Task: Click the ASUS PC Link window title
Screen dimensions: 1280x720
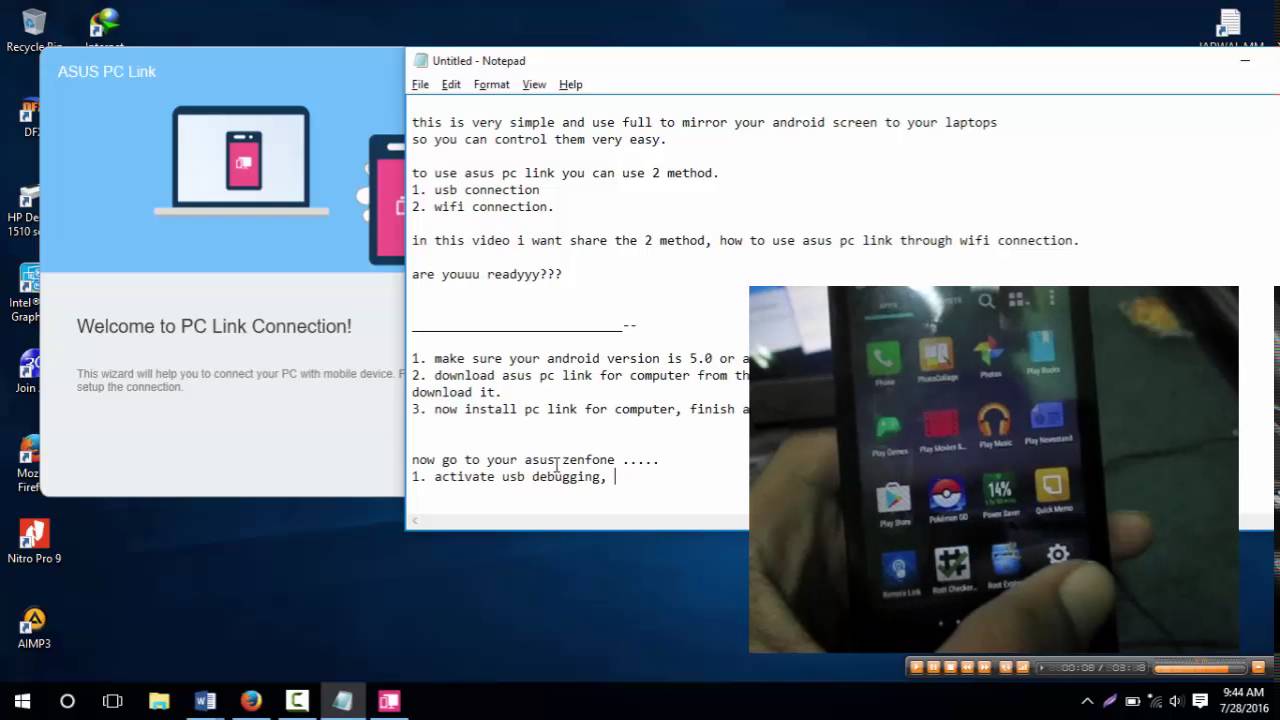Action: 107,72
